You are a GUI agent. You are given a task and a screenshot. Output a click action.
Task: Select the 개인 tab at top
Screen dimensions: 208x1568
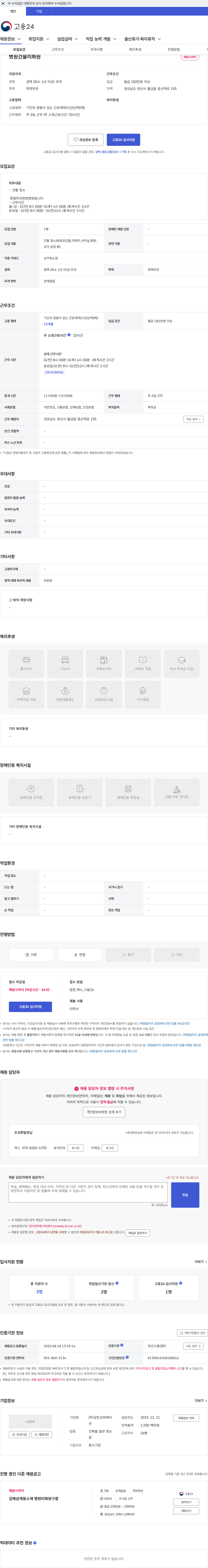[13, 11]
